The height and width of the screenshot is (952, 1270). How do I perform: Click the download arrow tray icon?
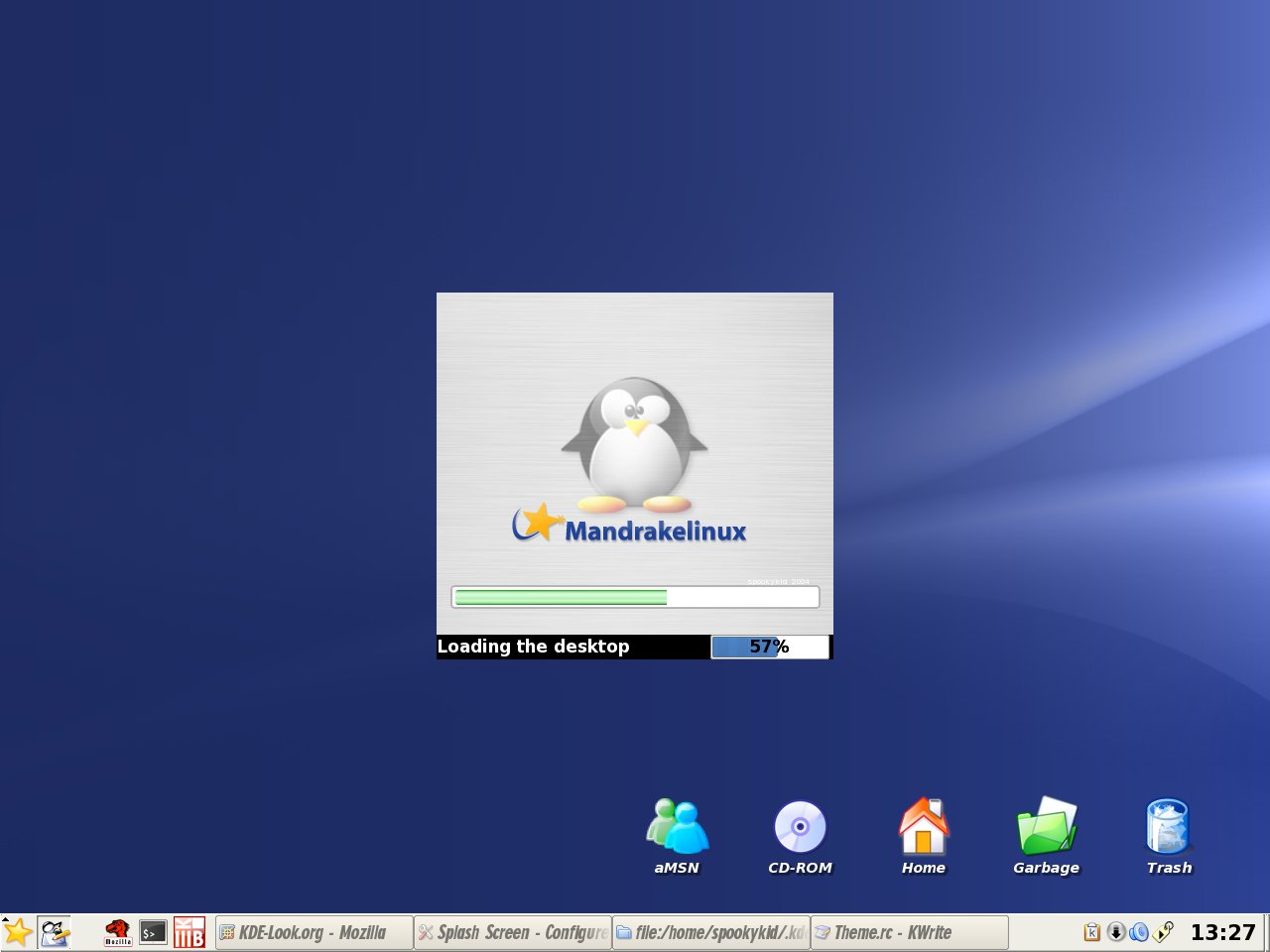1115,932
